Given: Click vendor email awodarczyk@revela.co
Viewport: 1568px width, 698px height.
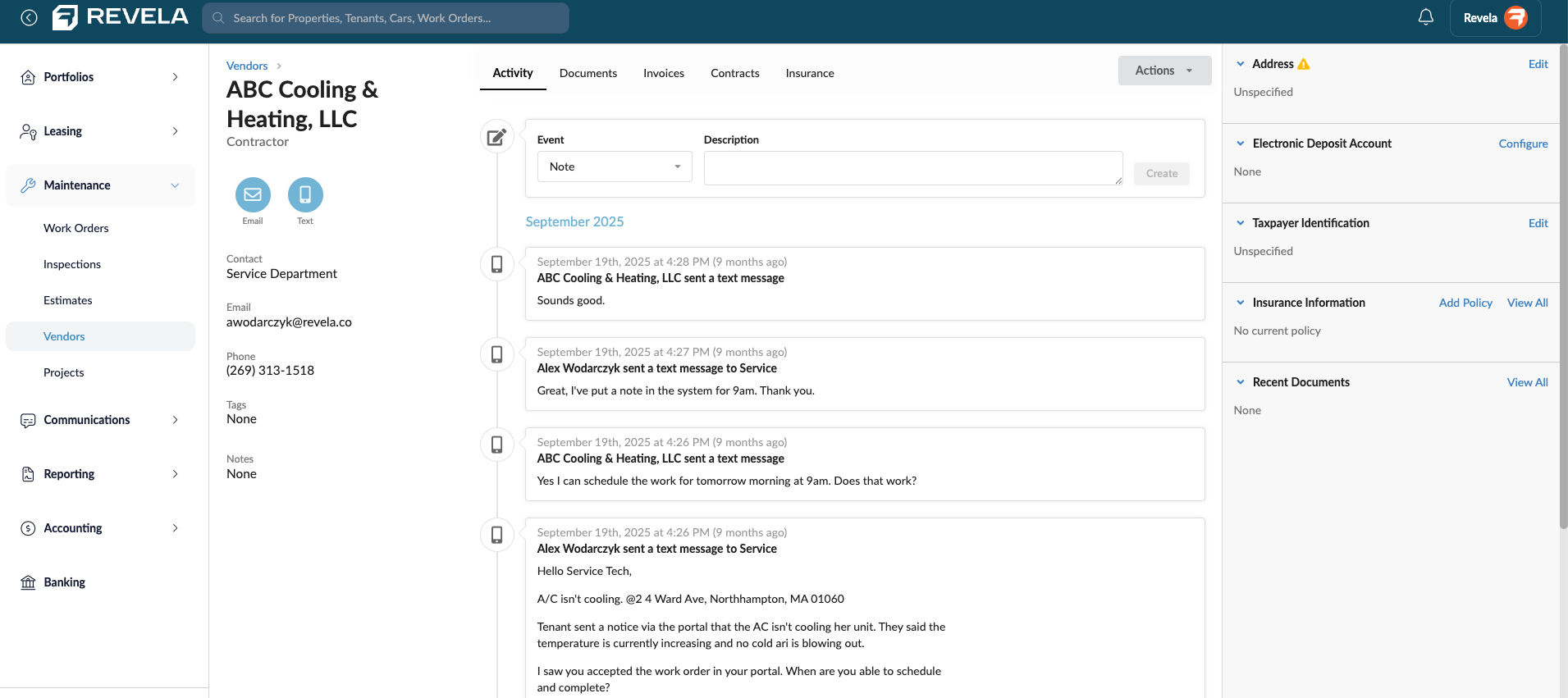Looking at the screenshot, I should (289, 322).
